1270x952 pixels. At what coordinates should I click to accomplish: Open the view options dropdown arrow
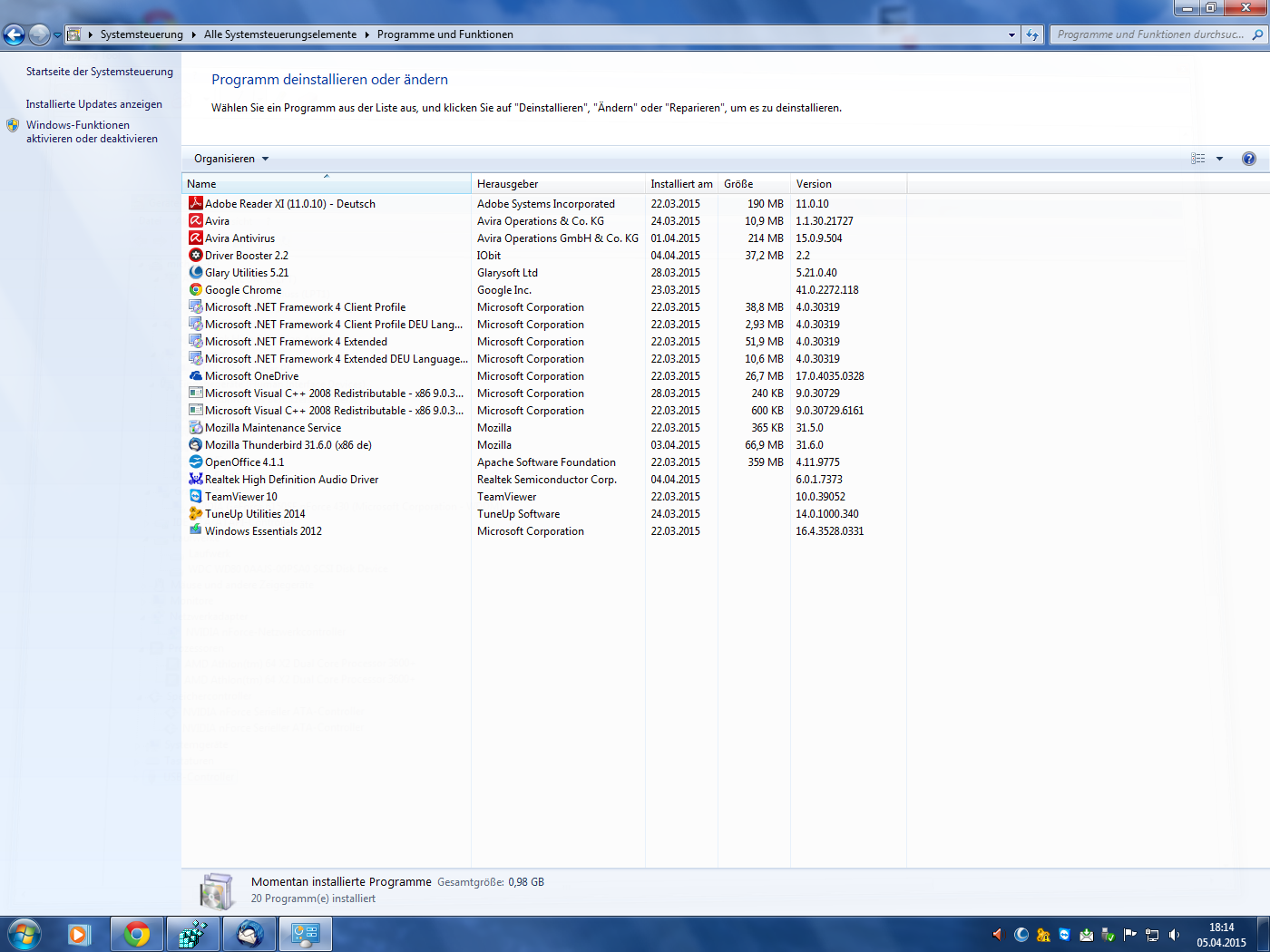point(1219,159)
